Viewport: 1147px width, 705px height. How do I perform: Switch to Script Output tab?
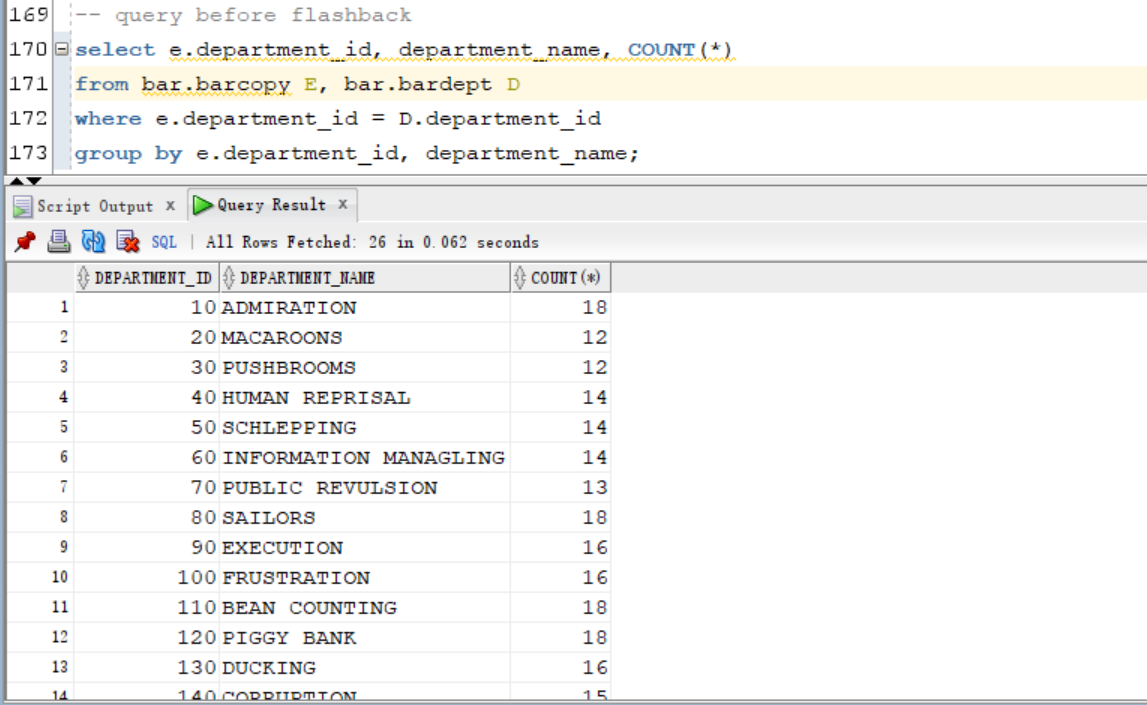point(95,207)
